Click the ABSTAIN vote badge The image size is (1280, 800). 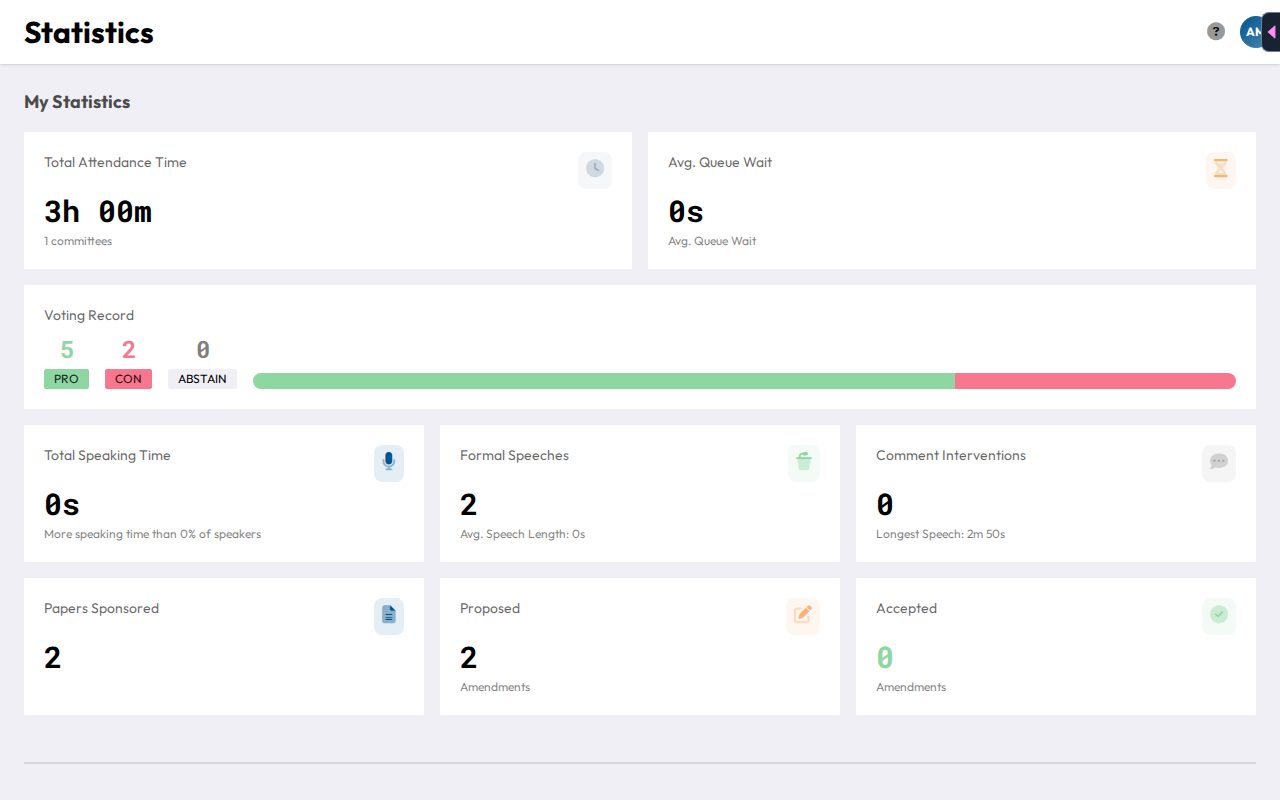tap(202, 379)
